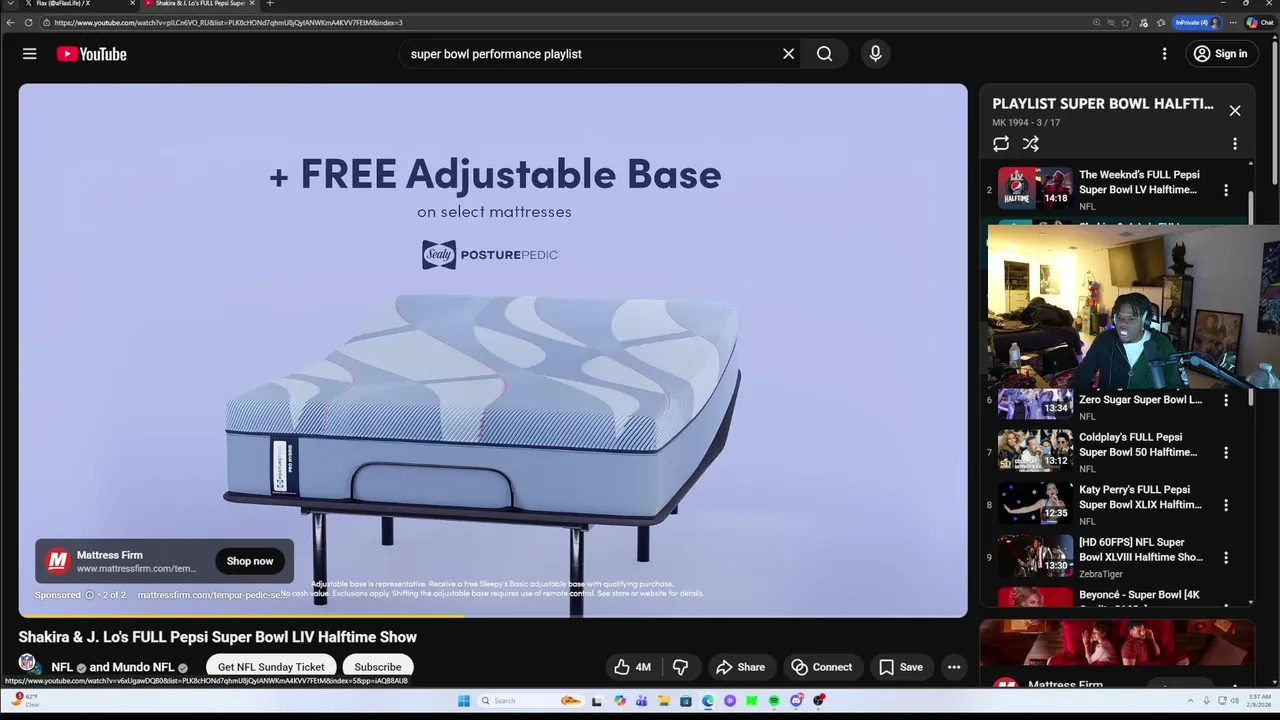Open the Mattress Firm ad logo

coord(57,562)
